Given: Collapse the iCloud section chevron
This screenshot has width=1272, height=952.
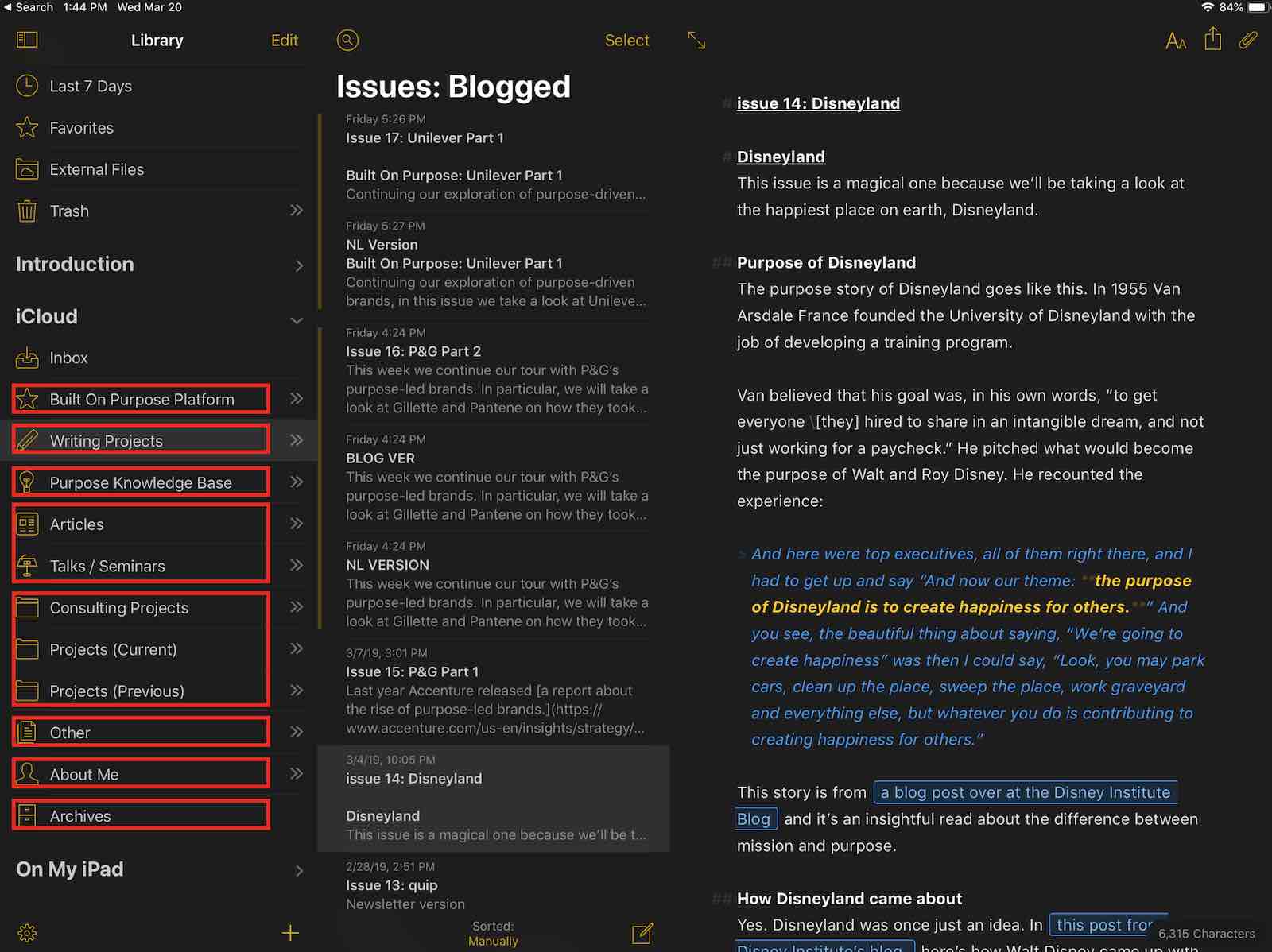Looking at the screenshot, I should [297, 321].
